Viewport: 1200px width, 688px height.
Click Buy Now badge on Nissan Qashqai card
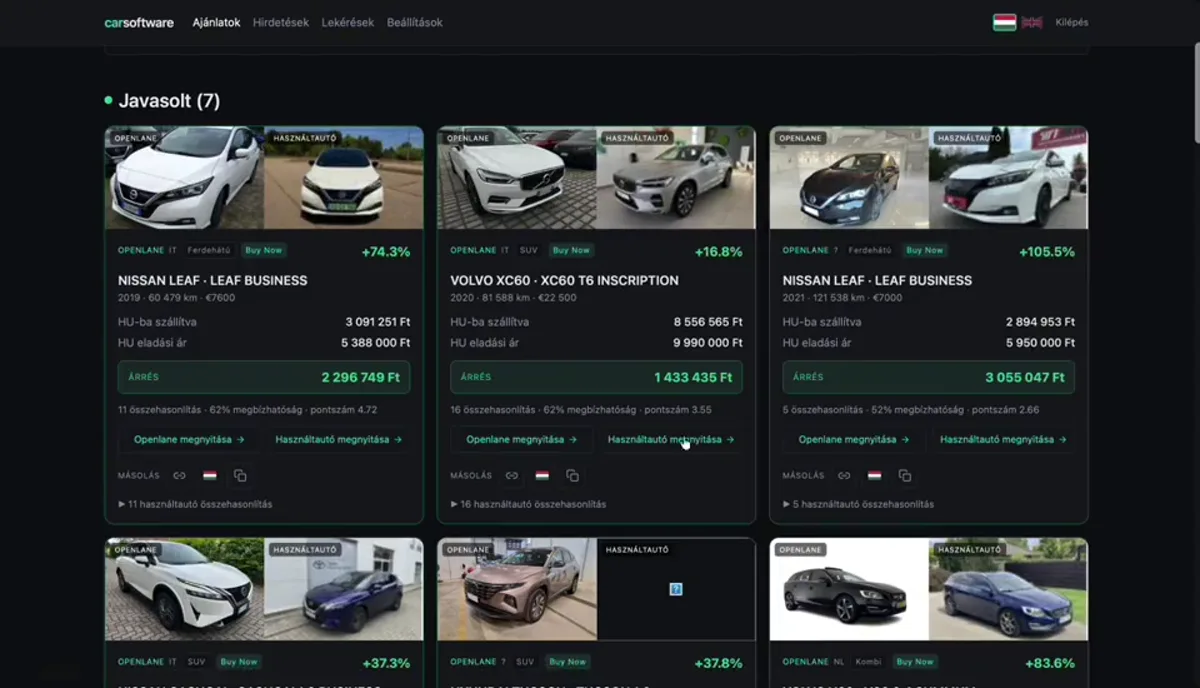pos(238,662)
